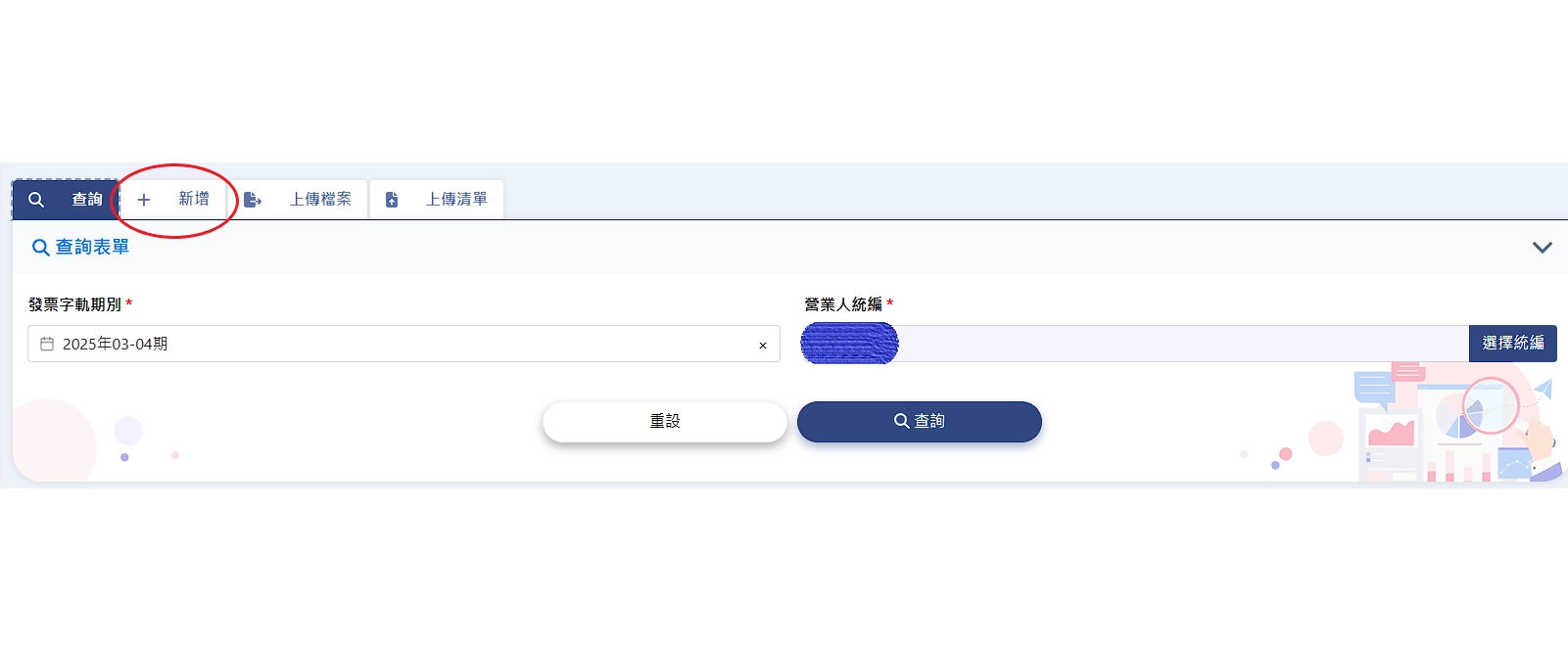Clear the 2025年03-04期 selection with the x

click(763, 346)
